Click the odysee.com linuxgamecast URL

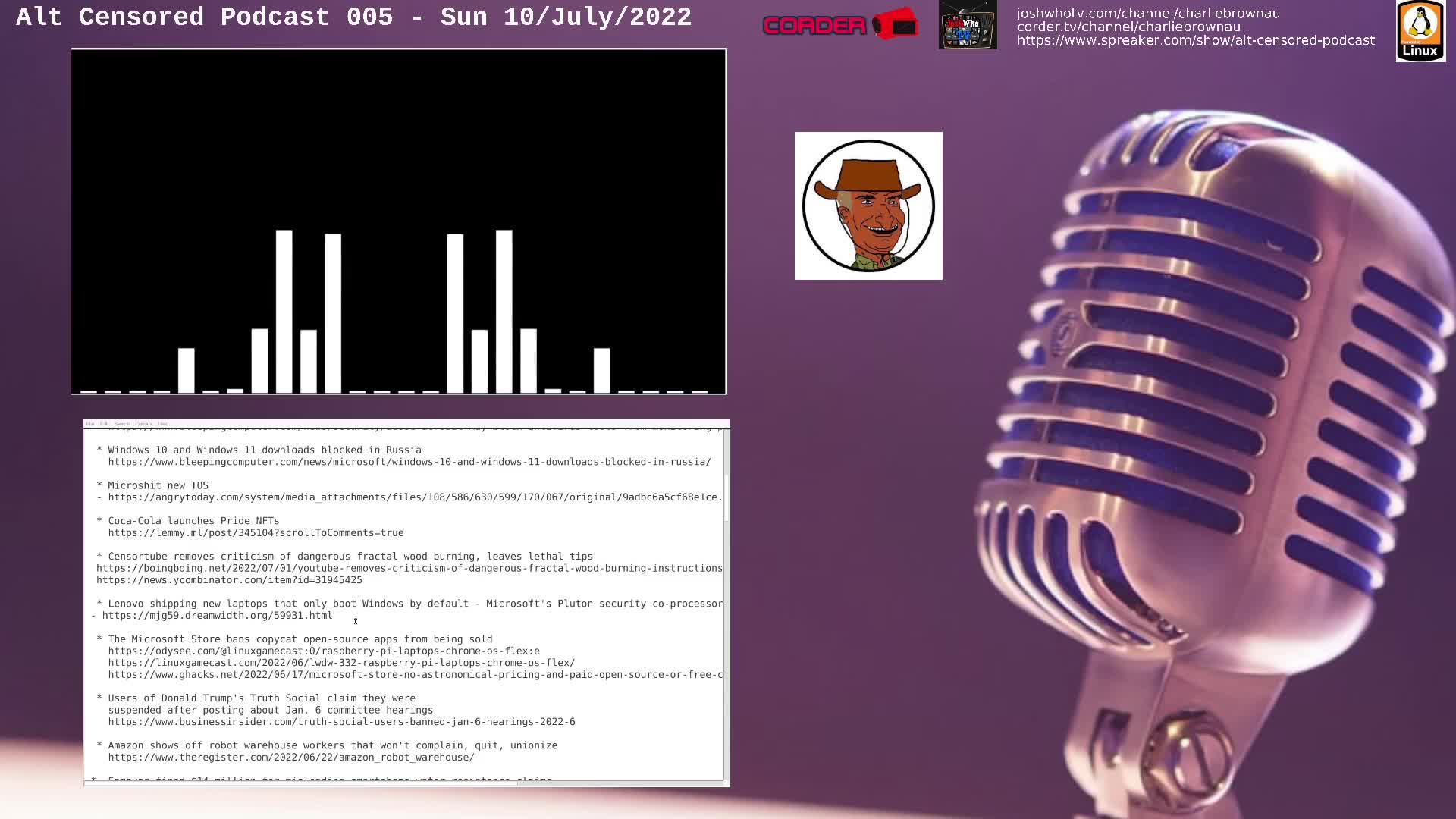[324, 651]
